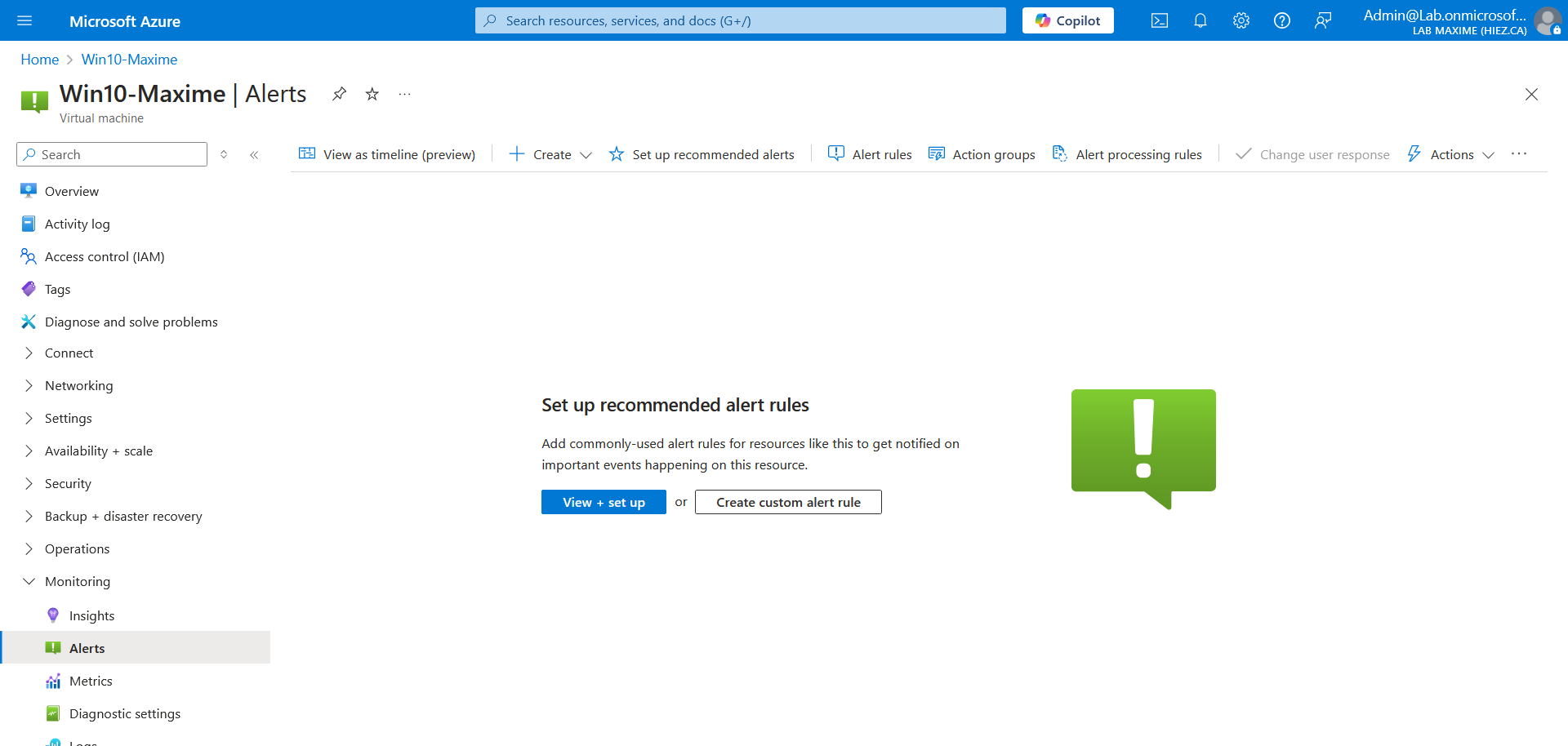Expand the Networking section
1568x746 pixels.
(x=78, y=385)
